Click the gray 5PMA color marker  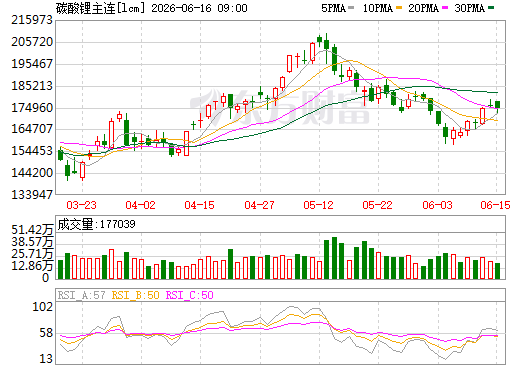tap(351, 8)
